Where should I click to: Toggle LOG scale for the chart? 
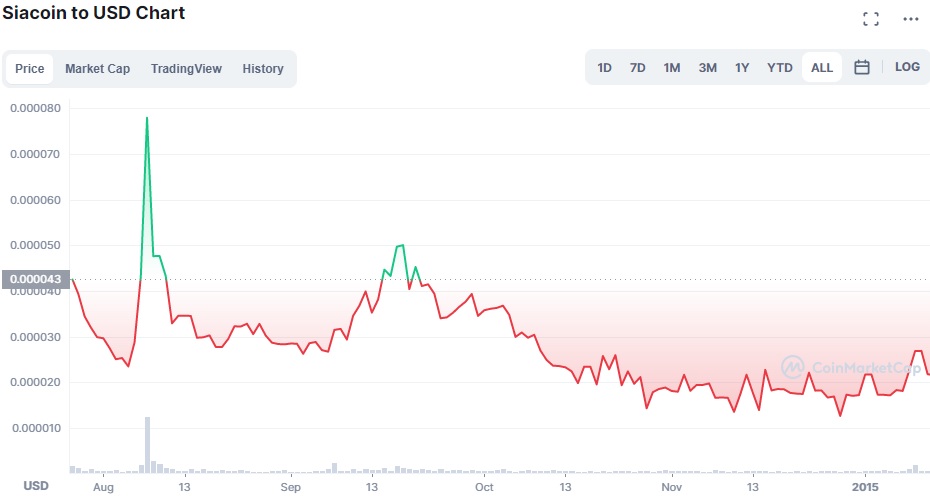[907, 67]
